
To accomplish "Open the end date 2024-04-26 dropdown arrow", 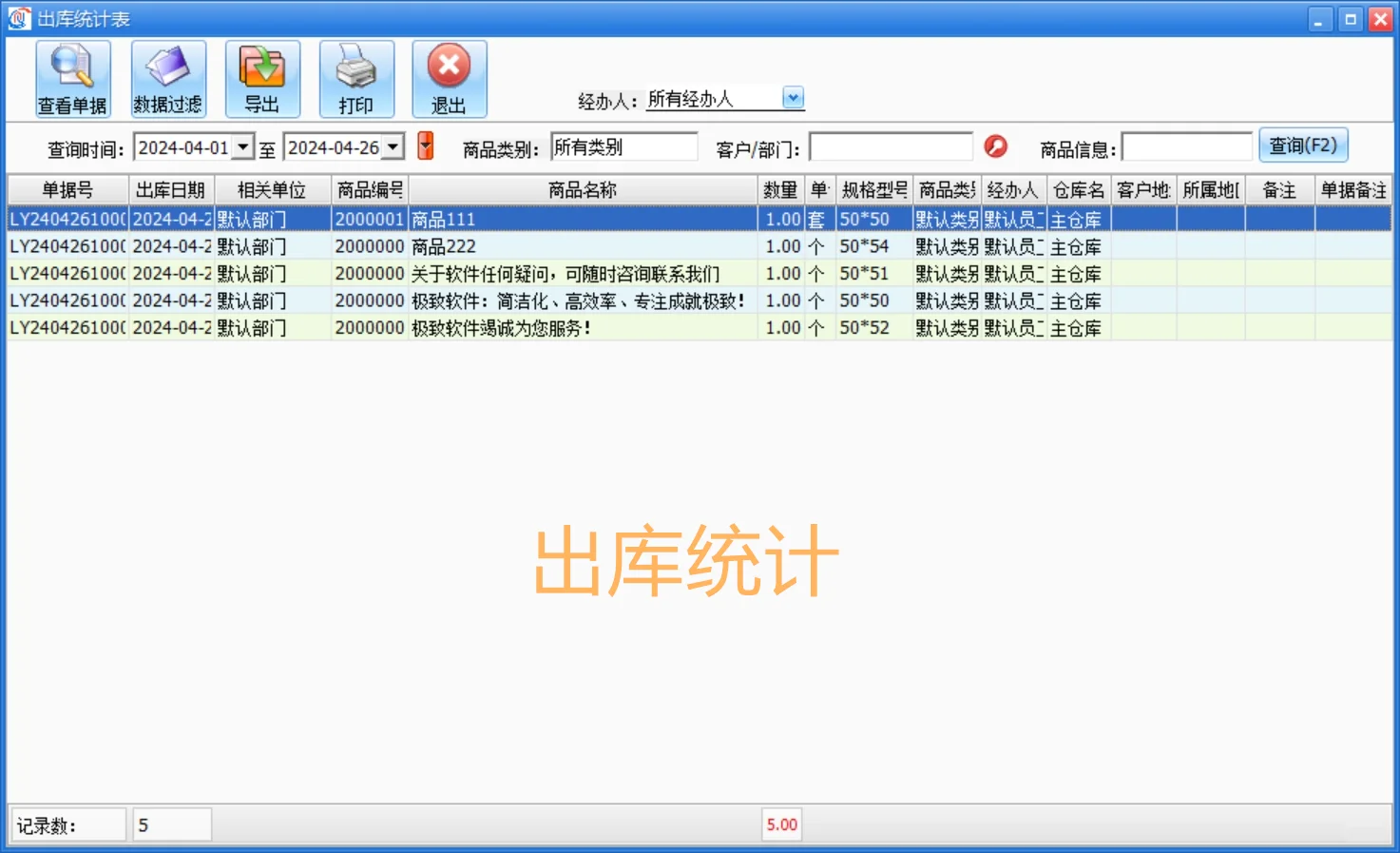I will [x=393, y=146].
